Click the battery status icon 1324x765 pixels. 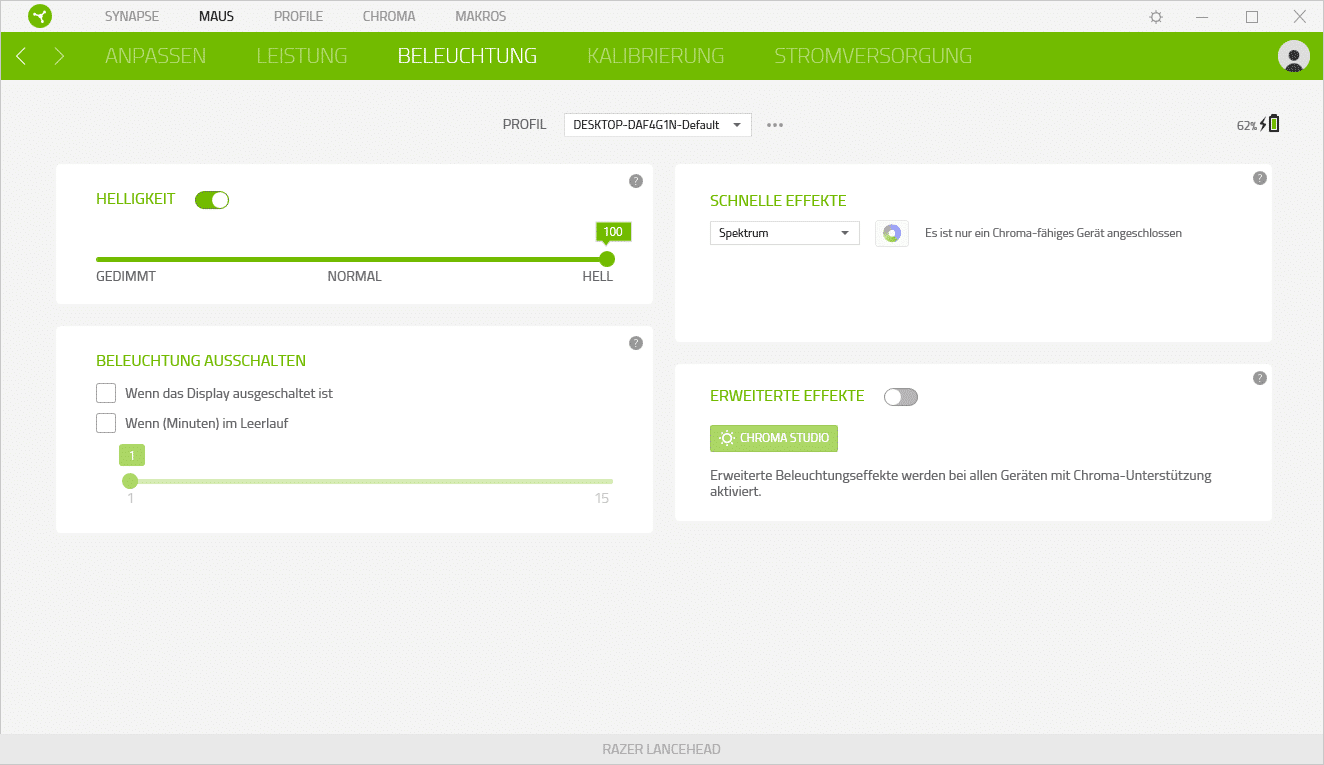(1272, 124)
